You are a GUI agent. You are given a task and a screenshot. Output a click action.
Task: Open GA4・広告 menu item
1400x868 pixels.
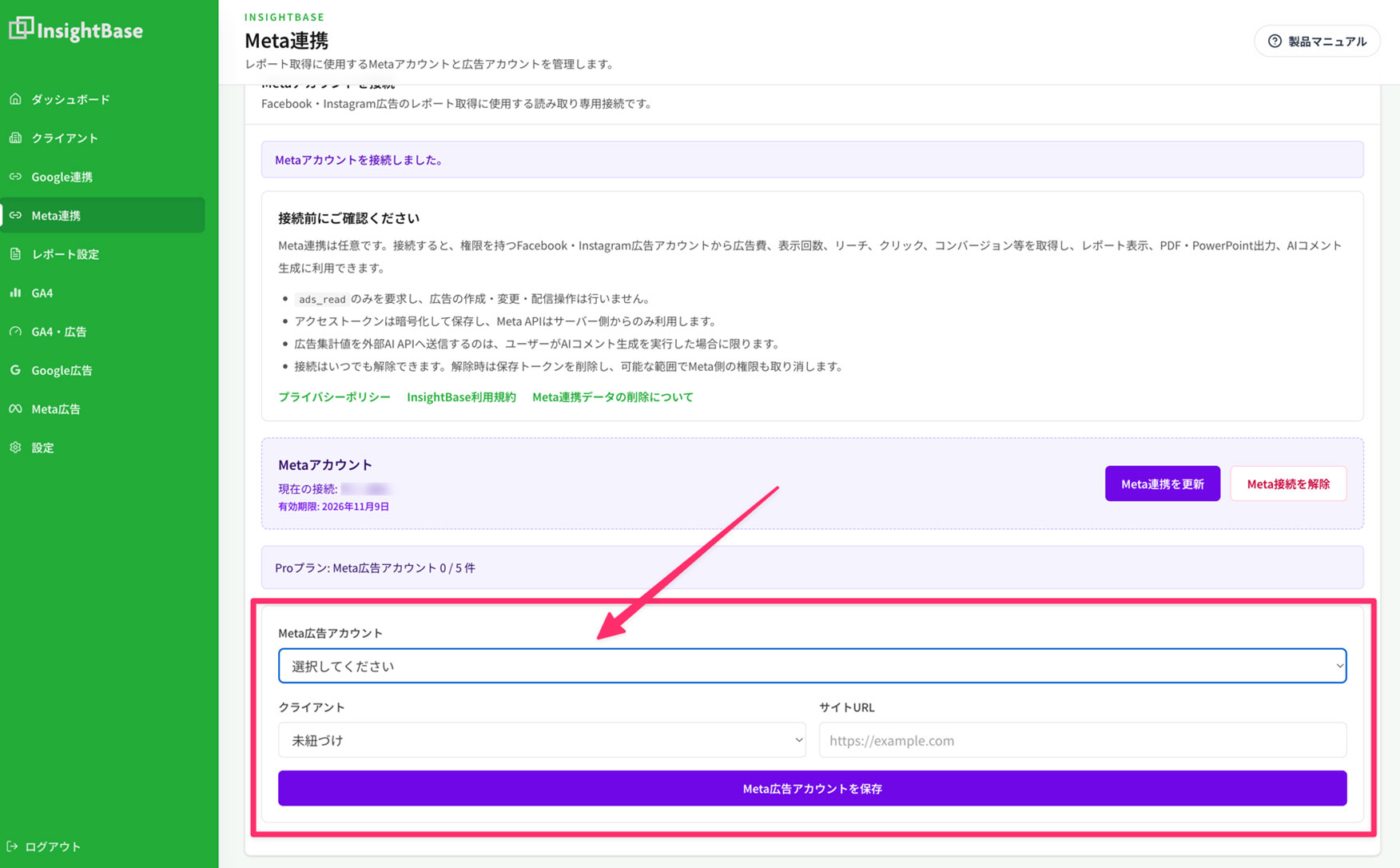[x=102, y=331]
